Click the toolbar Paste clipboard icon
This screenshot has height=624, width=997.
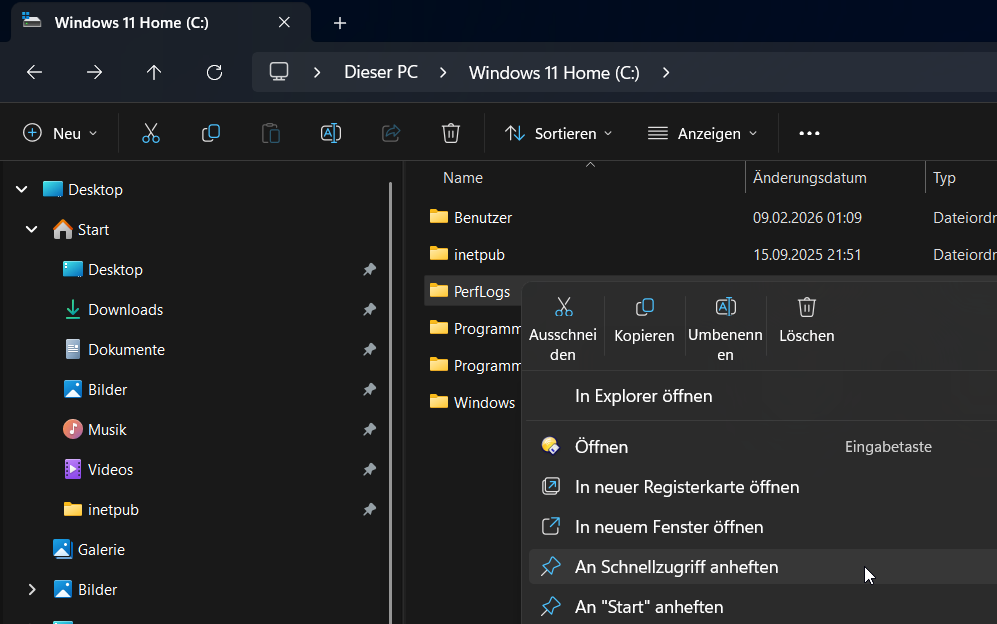271,133
